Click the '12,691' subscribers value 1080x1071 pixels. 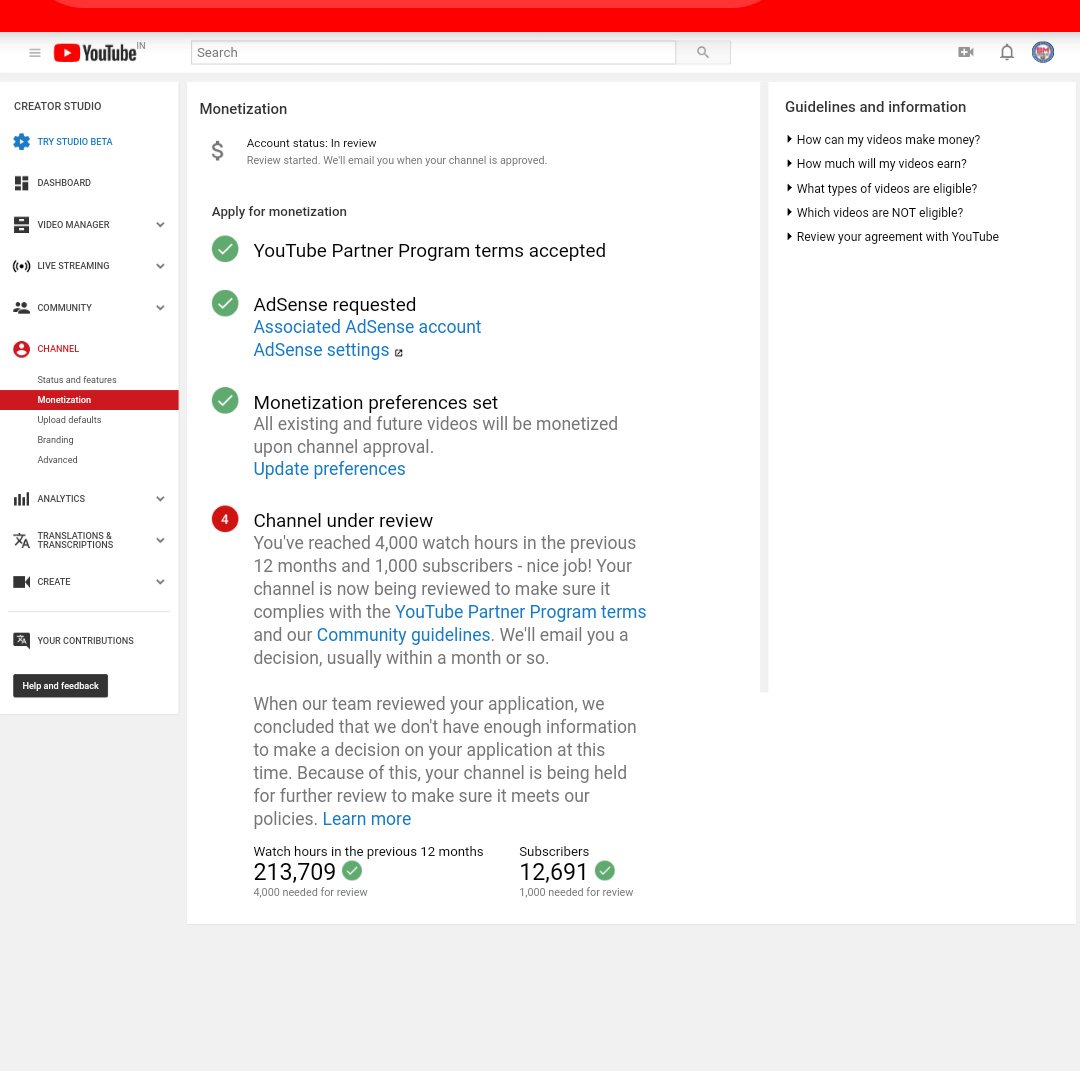[553, 872]
